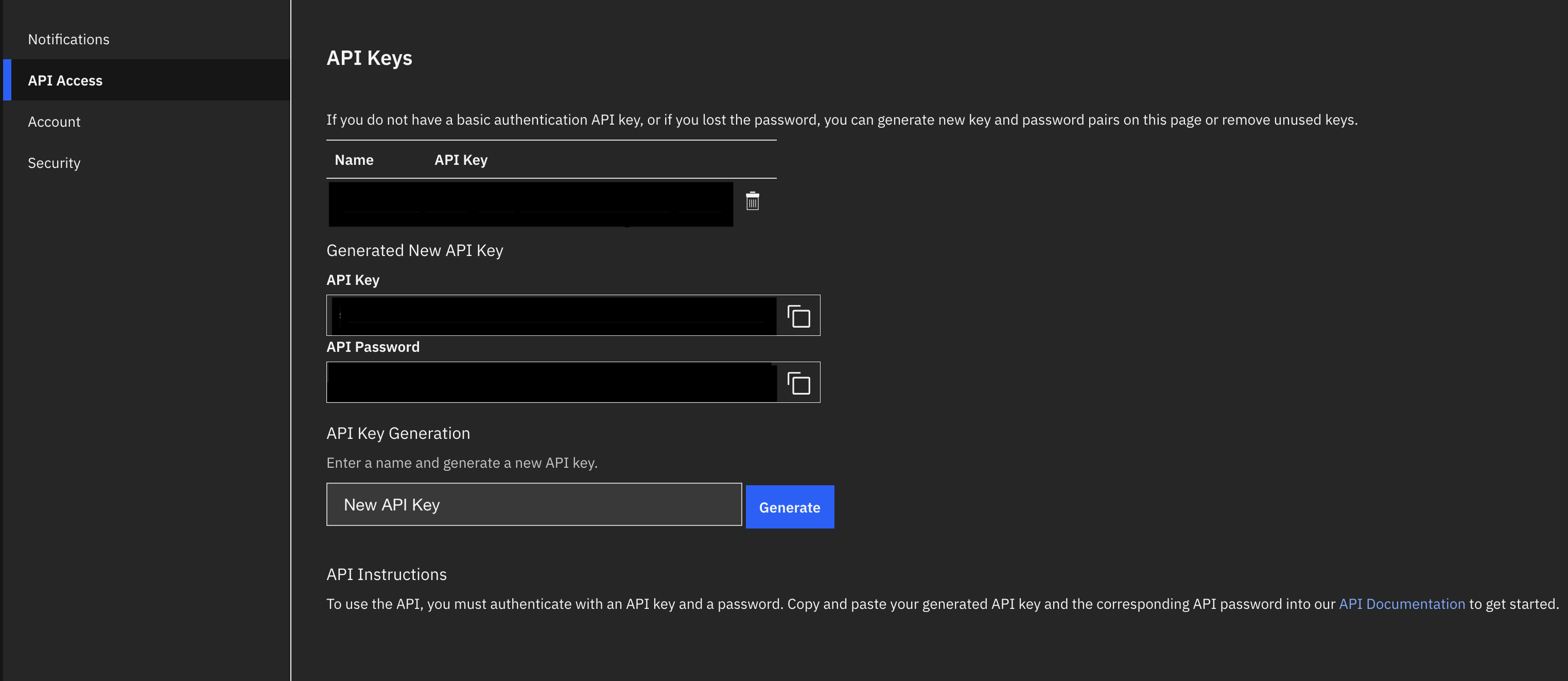This screenshot has width=1568, height=681.
Task: Open the Security settings
Action: point(54,163)
